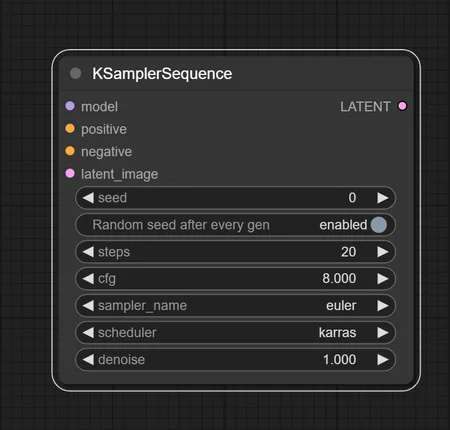
Task: Decrease denoise with the left arrow
Action: tap(88, 360)
